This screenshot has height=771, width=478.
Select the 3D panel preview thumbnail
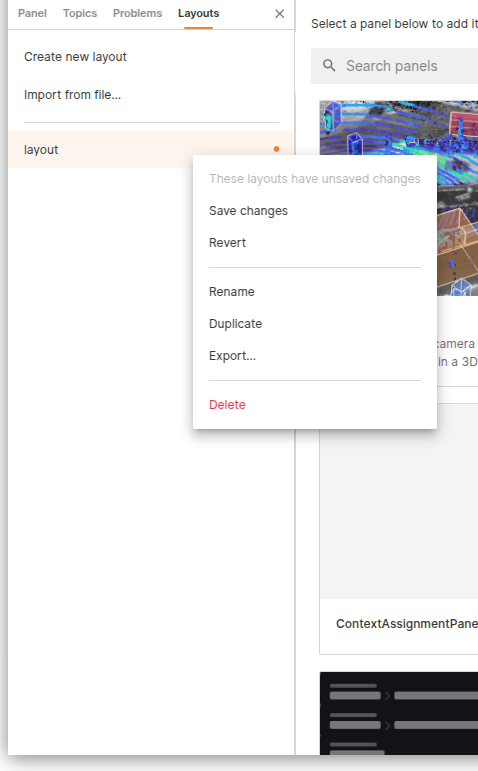tap(399, 198)
